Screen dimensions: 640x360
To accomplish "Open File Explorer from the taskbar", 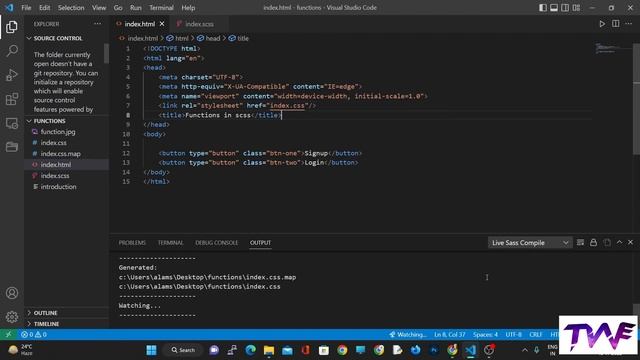I will 269,350.
